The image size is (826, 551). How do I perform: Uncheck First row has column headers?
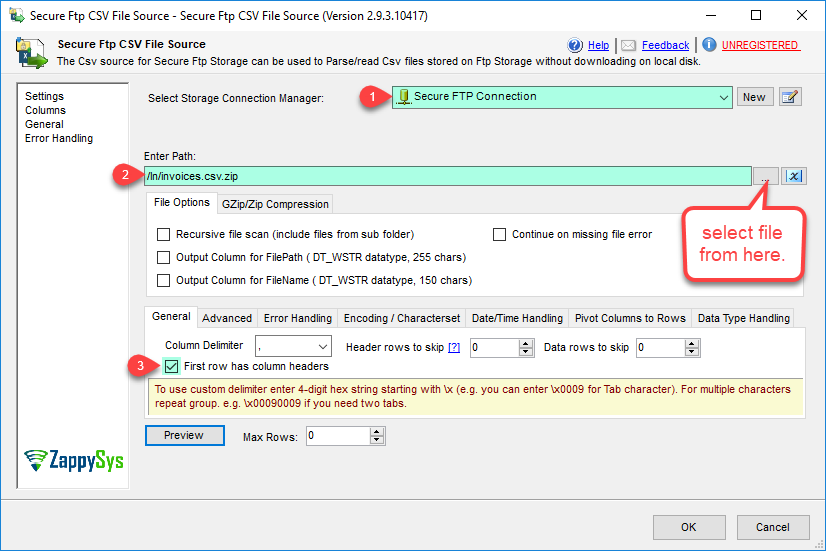[172, 366]
